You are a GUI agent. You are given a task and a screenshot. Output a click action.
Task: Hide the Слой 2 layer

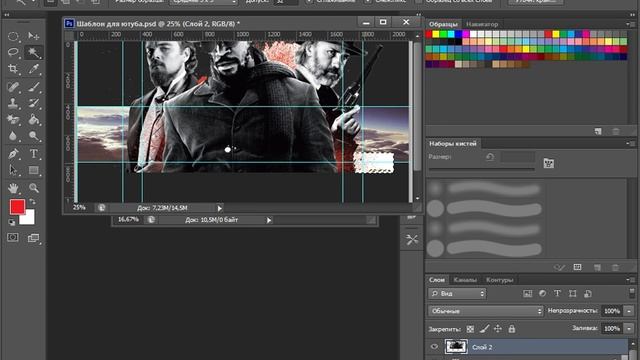[434, 347]
